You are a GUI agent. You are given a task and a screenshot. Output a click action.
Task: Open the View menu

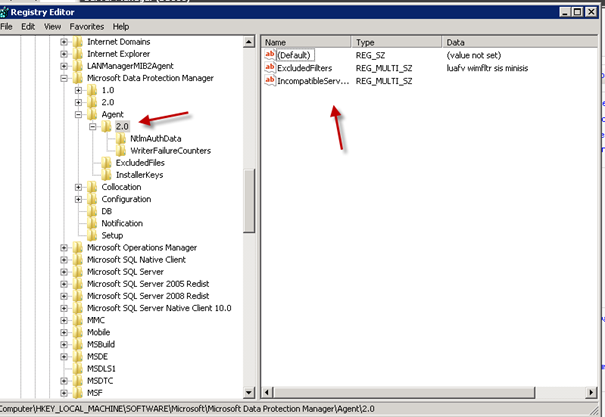[52, 27]
